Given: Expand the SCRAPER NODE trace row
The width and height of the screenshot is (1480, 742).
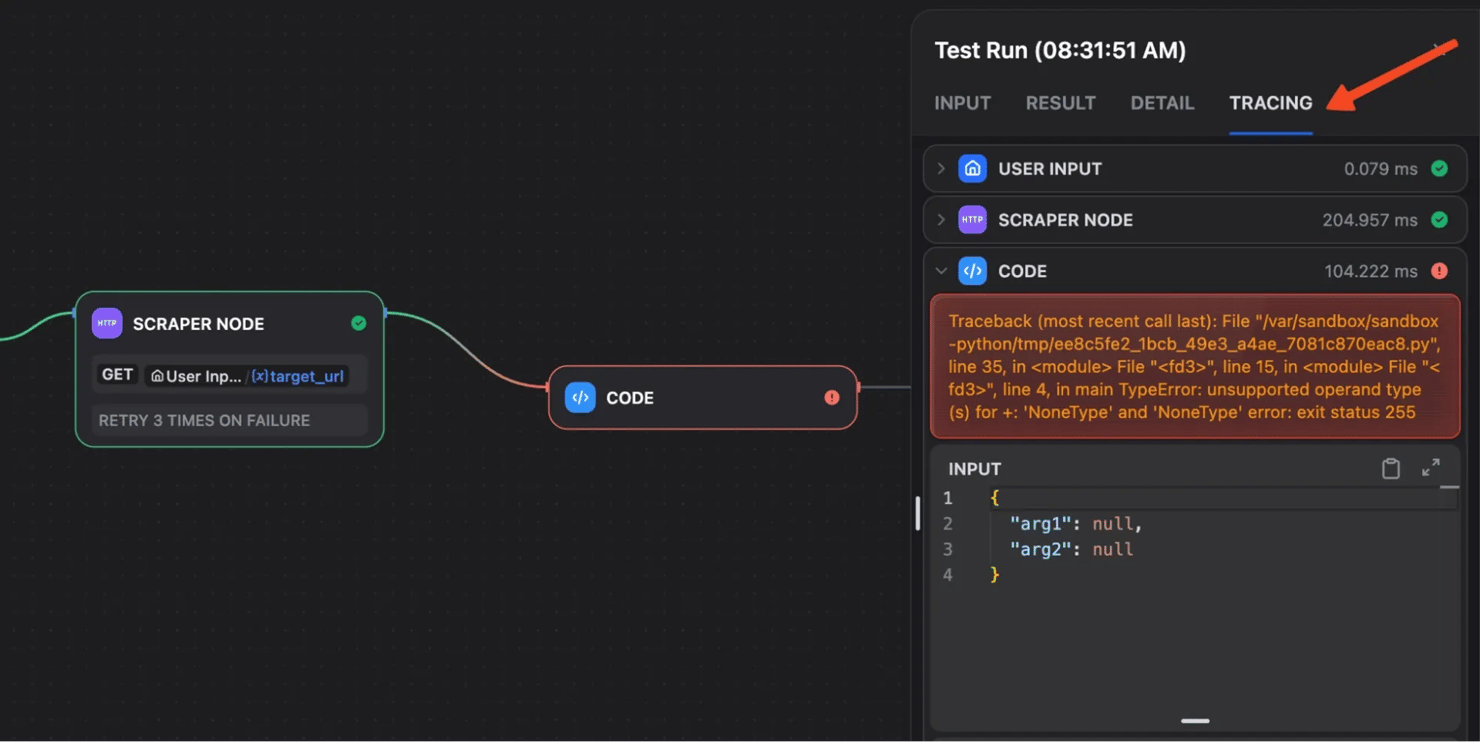Looking at the screenshot, I should pyautogui.click(x=941, y=220).
